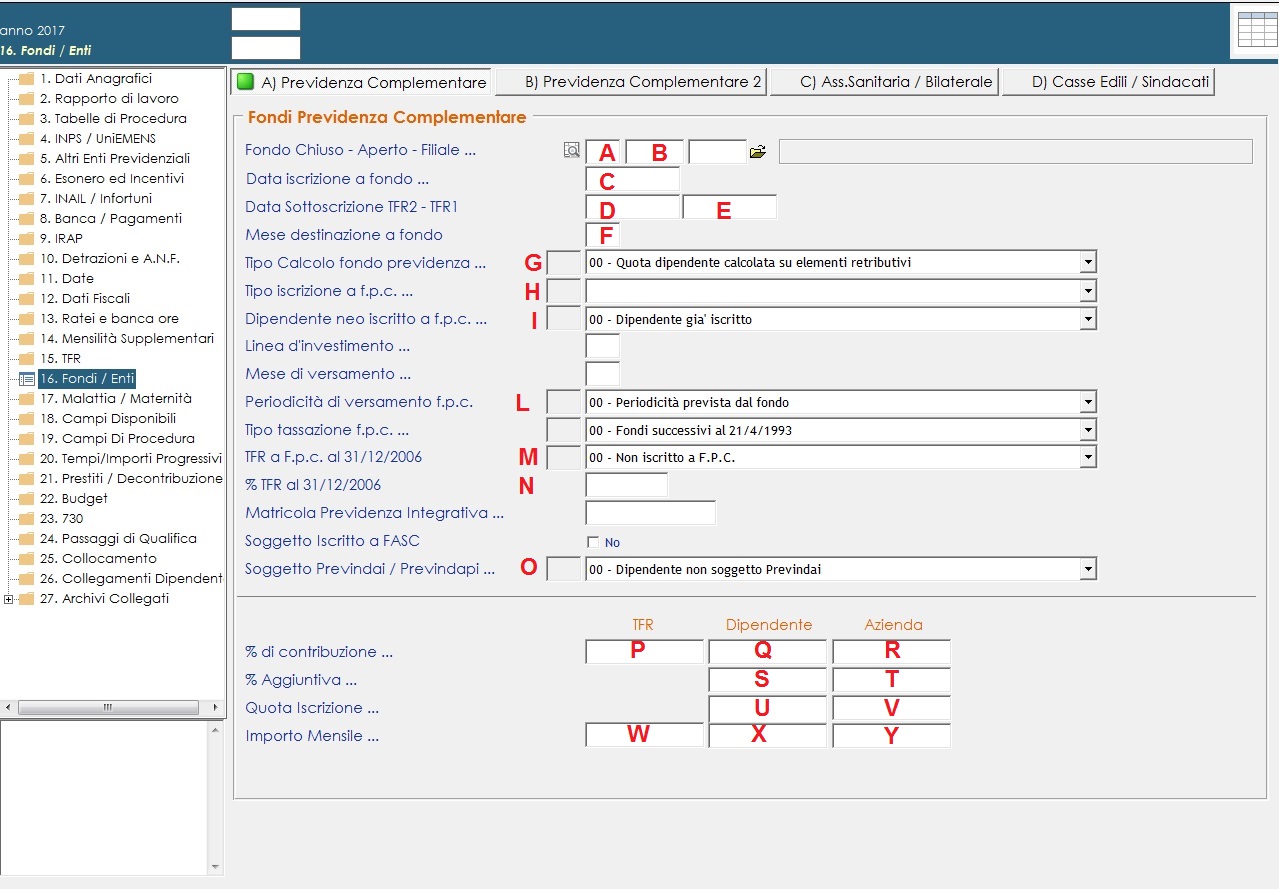Click the open folder icon next to Filiale field
This screenshot has width=1279, height=889.
click(x=758, y=152)
